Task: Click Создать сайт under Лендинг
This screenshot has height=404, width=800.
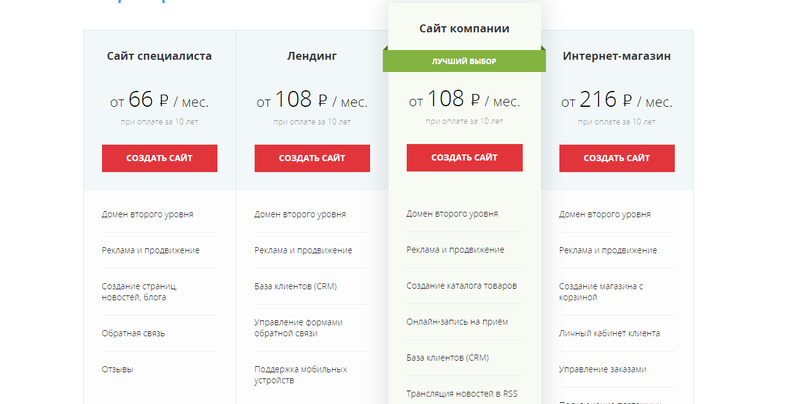Action: (x=312, y=158)
